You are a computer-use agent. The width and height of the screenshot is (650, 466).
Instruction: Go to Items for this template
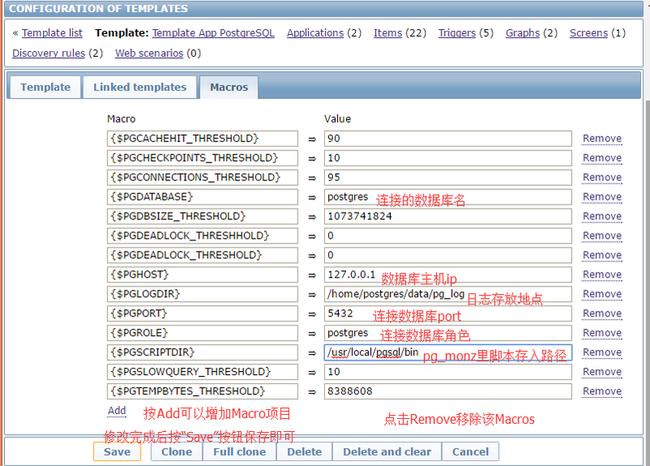pos(387,33)
